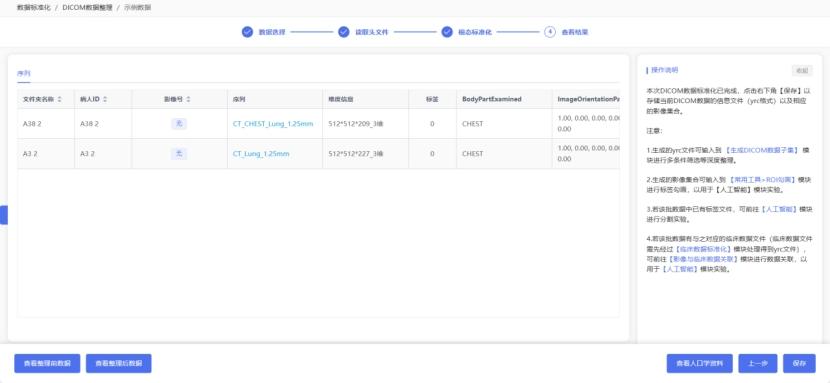The height and width of the screenshot is (383, 830).
Task: Open the 【人工智能】 link in note 4
Action: pos(680,269)
